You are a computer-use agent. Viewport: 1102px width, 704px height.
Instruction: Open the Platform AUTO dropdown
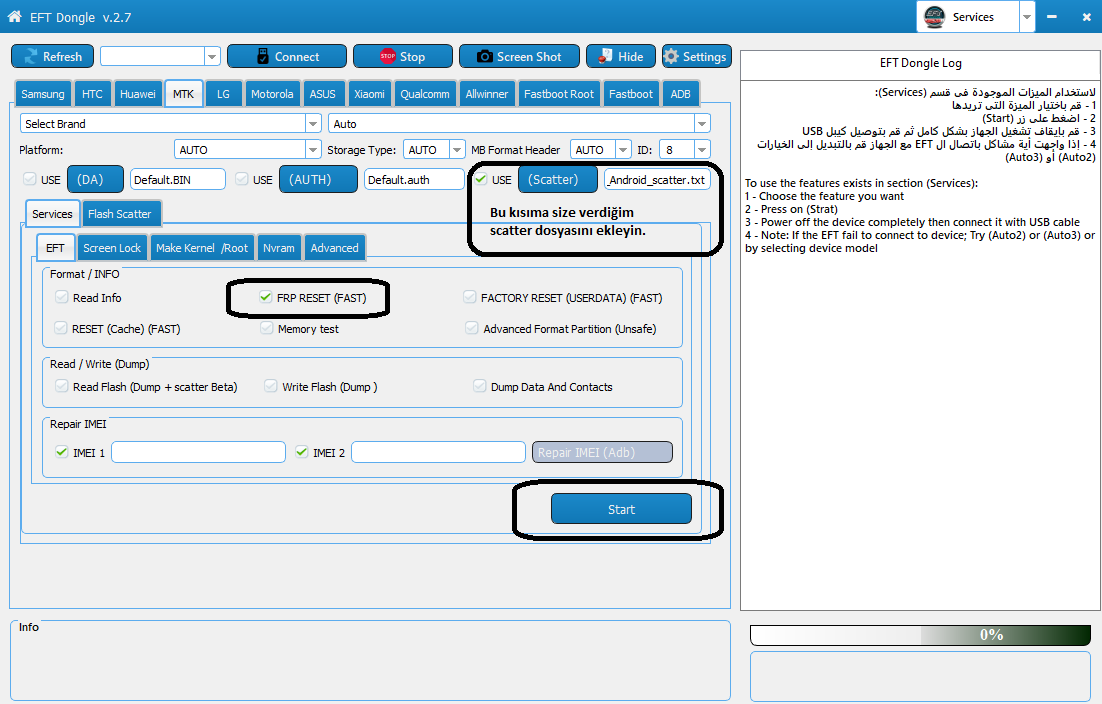pyautogui.click(x=313, y=150)
